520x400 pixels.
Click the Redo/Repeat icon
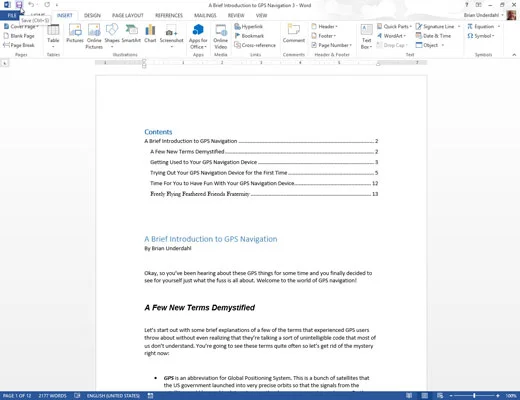[x=47, y=5]
